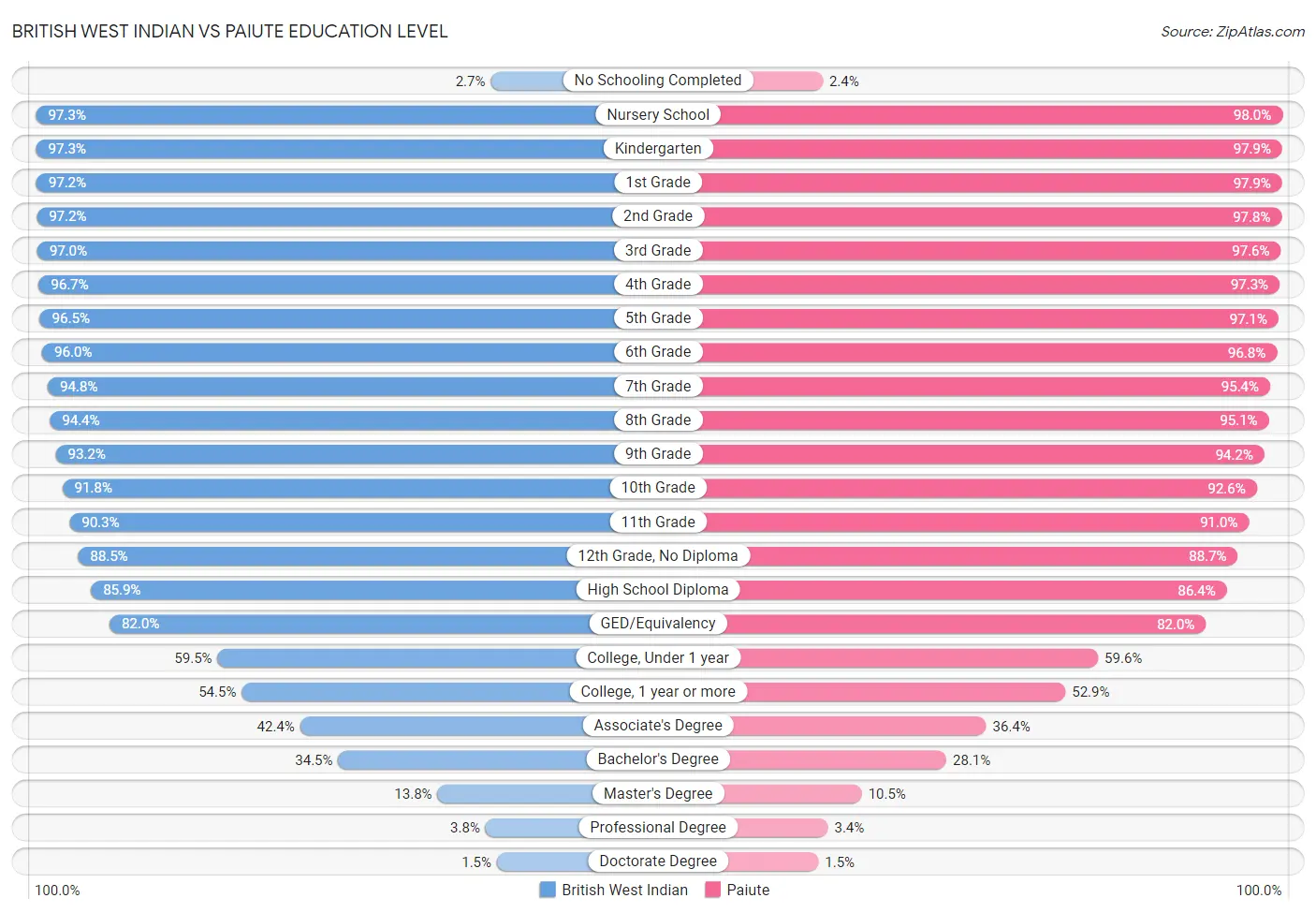The height and width of the screenshot is (913, 1316).
Task: Click the chart title British West Indian vs Paiute
Action: point(230,31)
